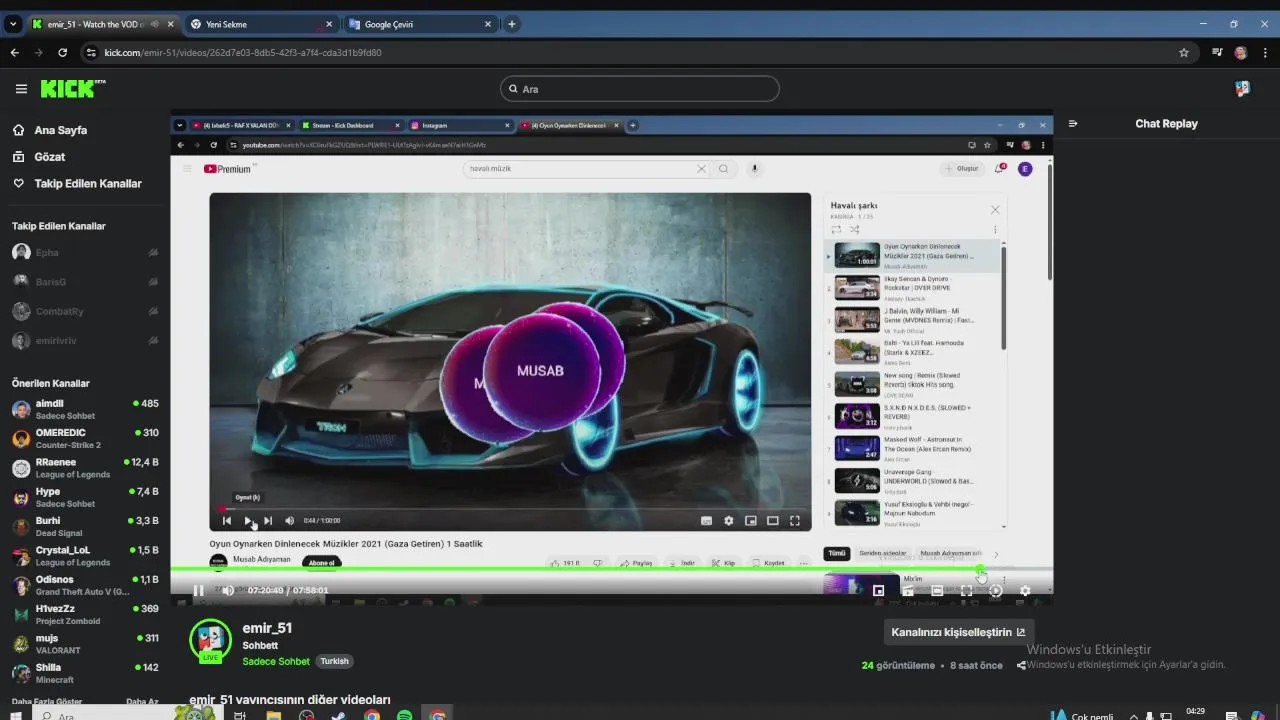1280x720 pixels.
Task: Open the emir_51 channel name link
Action: pyautogui.click(x=267, y=628)
